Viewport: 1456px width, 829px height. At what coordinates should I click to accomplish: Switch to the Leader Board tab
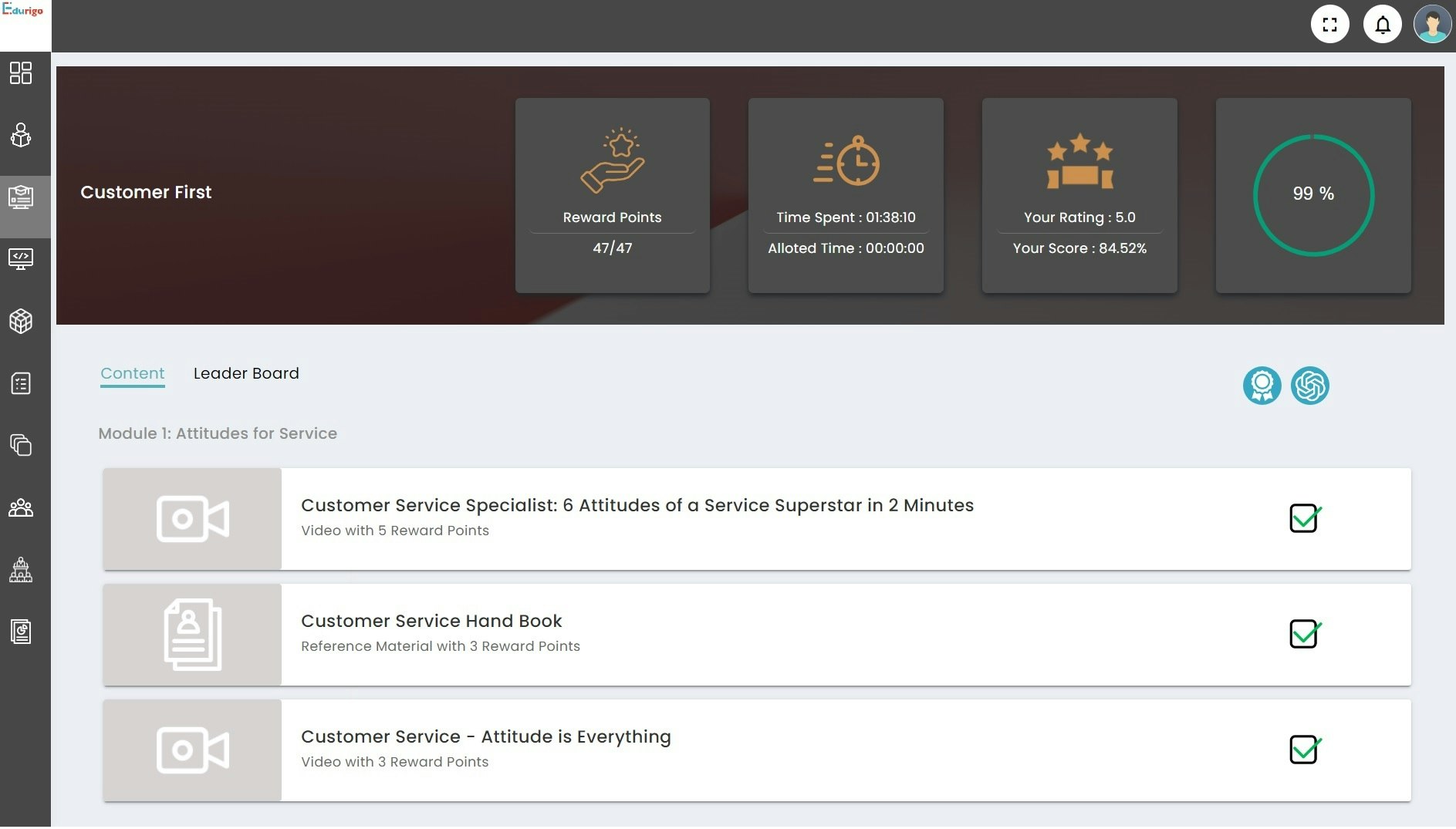tap(246, 373)
